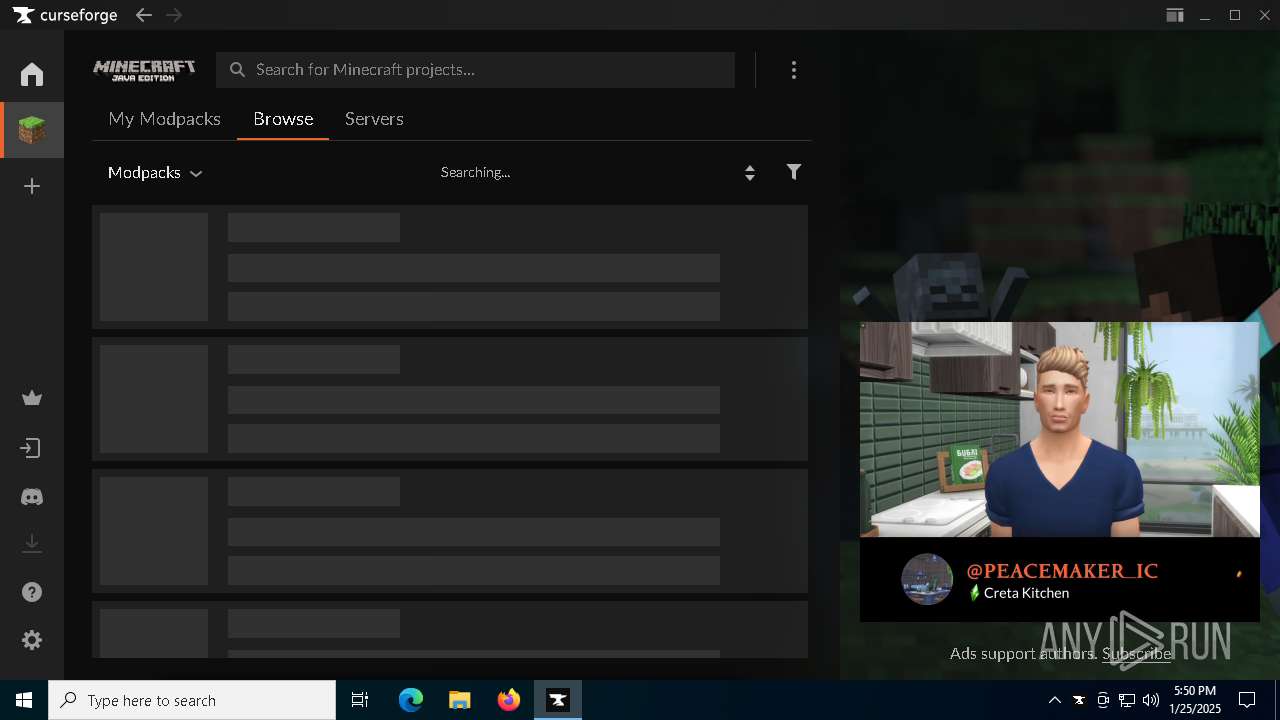This screenshot has width=1280, height=720.
Task: Open the volume control in system tray
Action: pyautogui.click(x=1151, y=700)
